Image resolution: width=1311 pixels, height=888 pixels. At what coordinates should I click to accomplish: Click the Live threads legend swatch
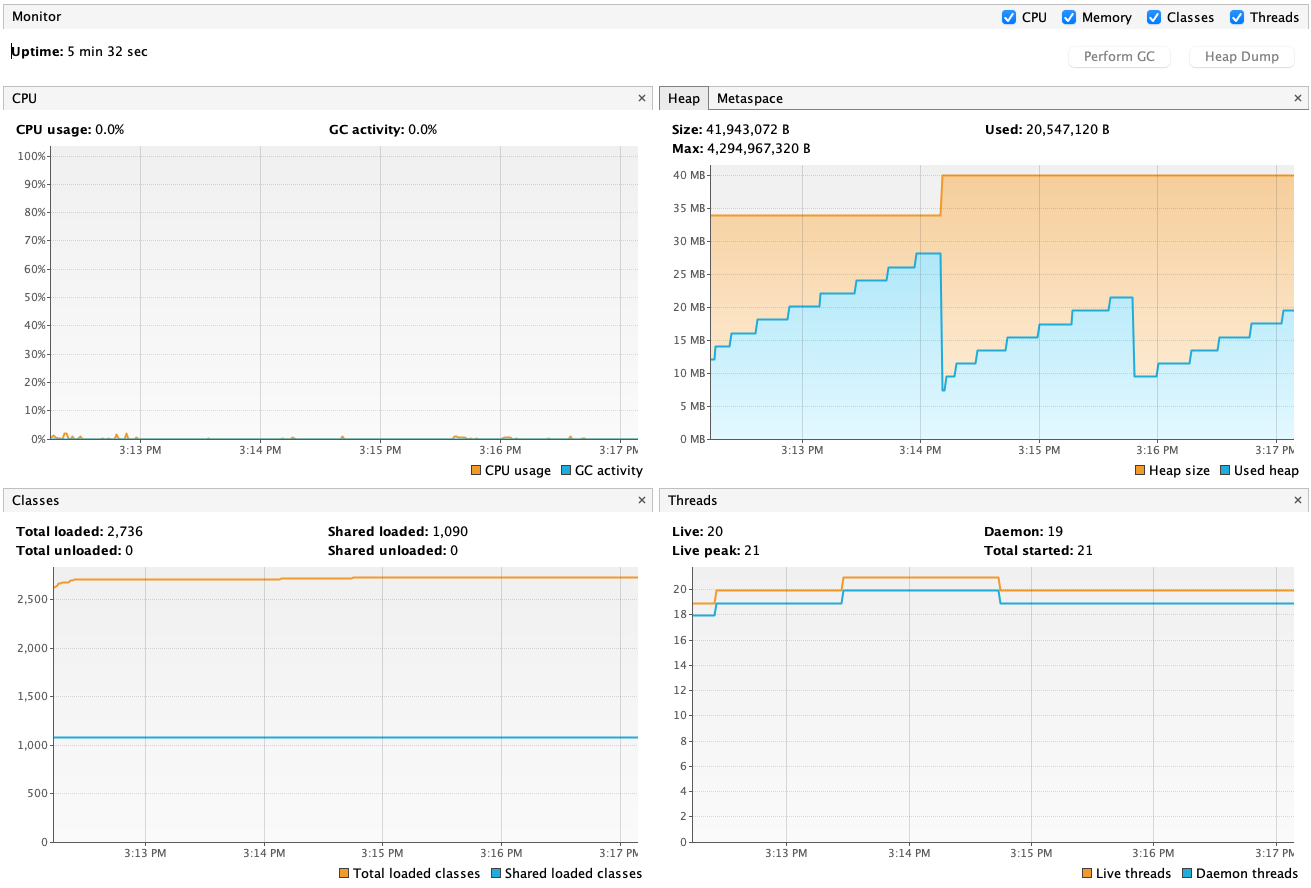coord(1087,874)
